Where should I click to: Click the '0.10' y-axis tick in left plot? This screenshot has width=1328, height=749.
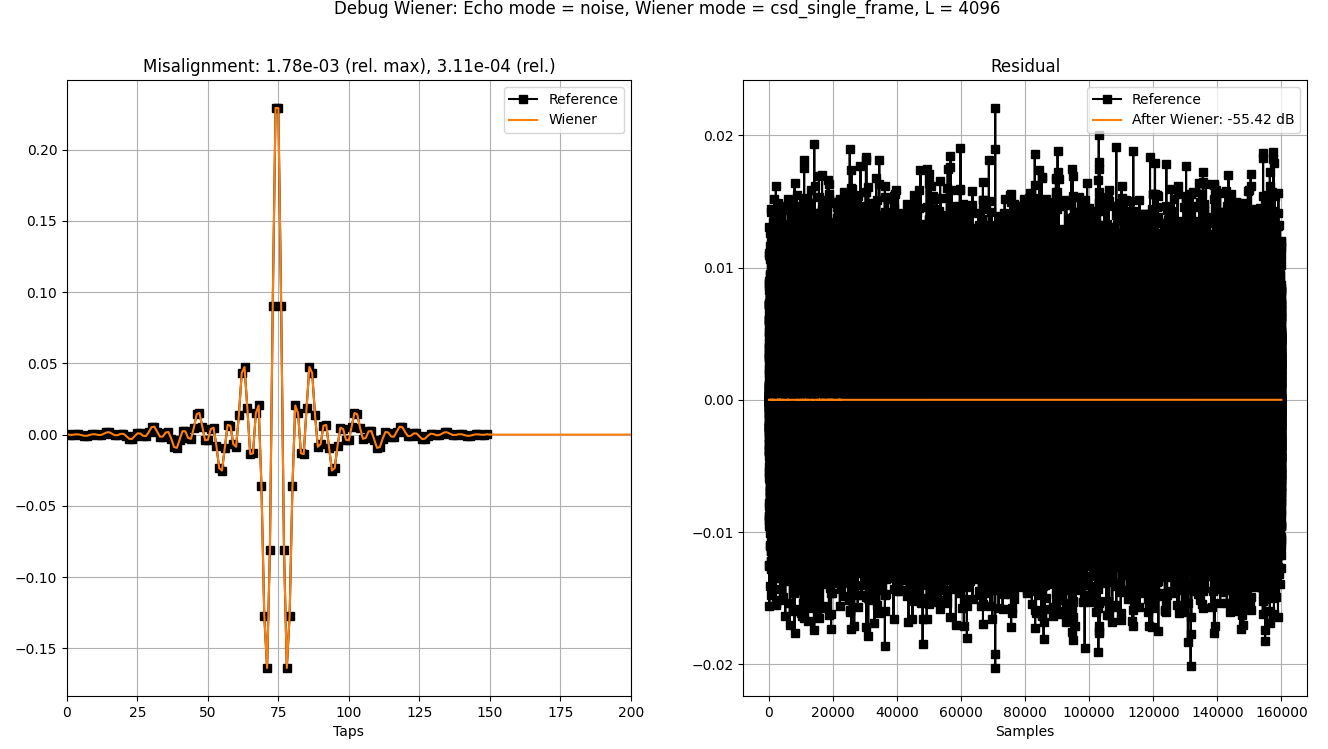(x=45, y=293)
